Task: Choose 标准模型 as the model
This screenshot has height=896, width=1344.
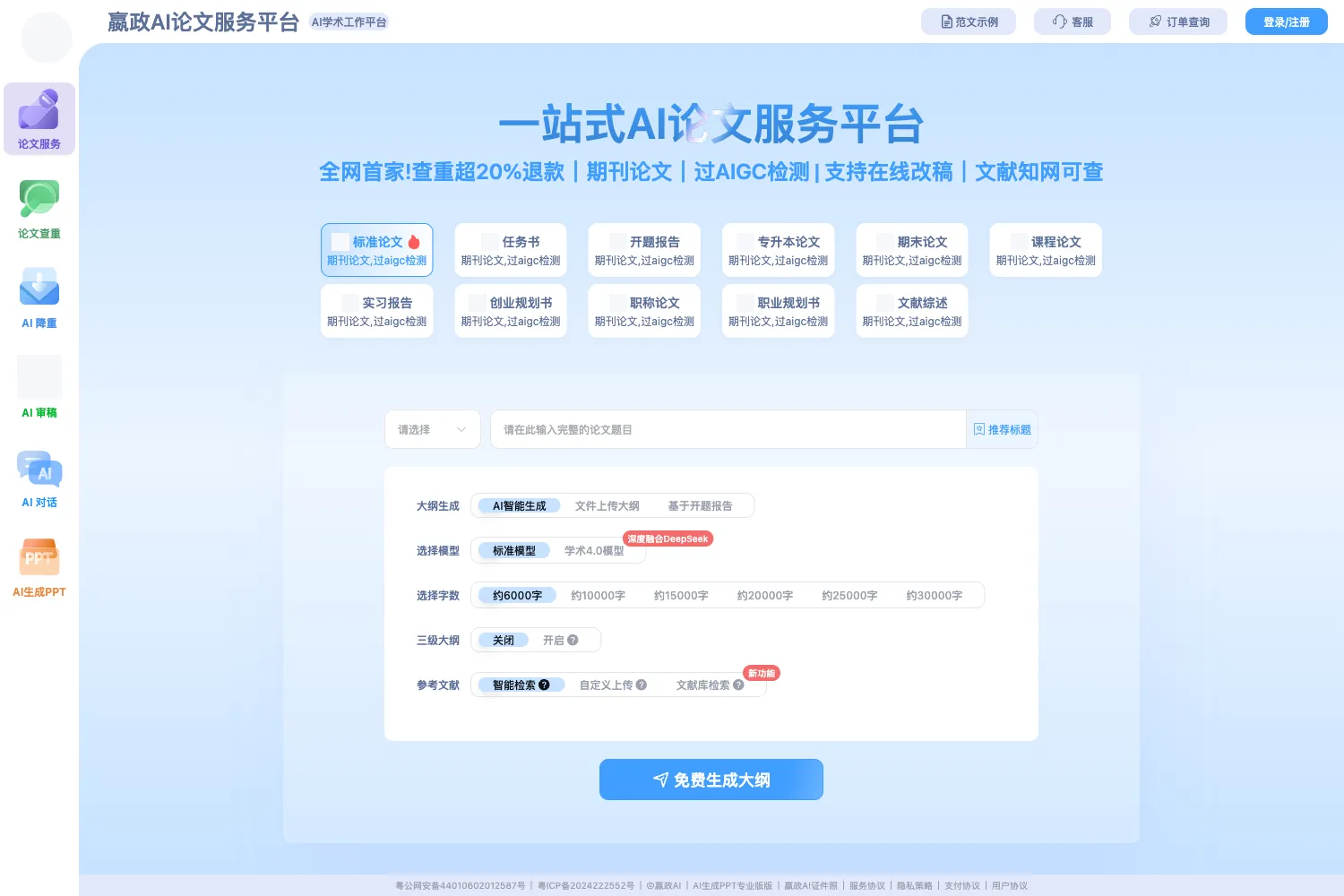Action: click(x=514, y=550)
